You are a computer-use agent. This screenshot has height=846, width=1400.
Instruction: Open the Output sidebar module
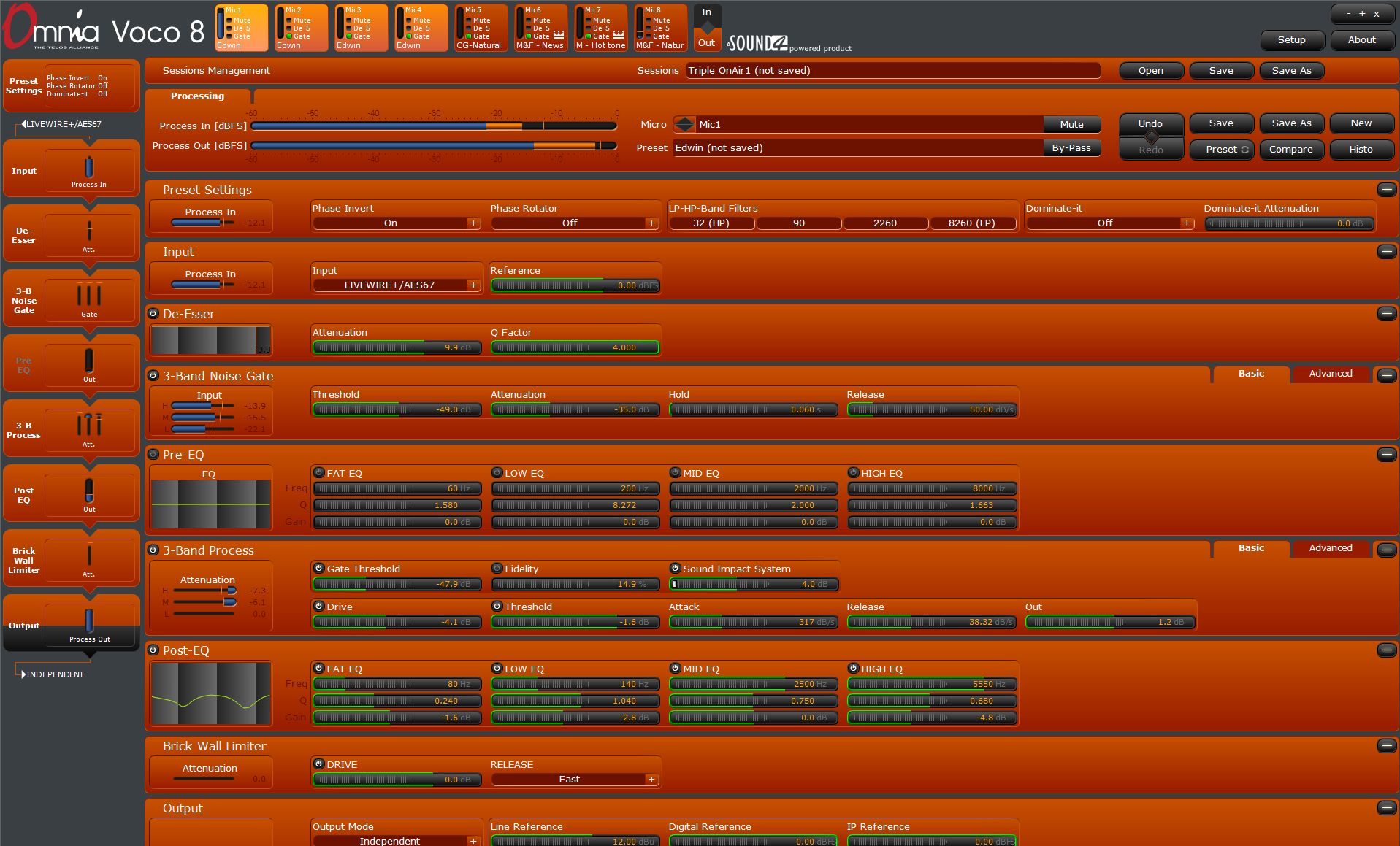(x=71, y=625)
